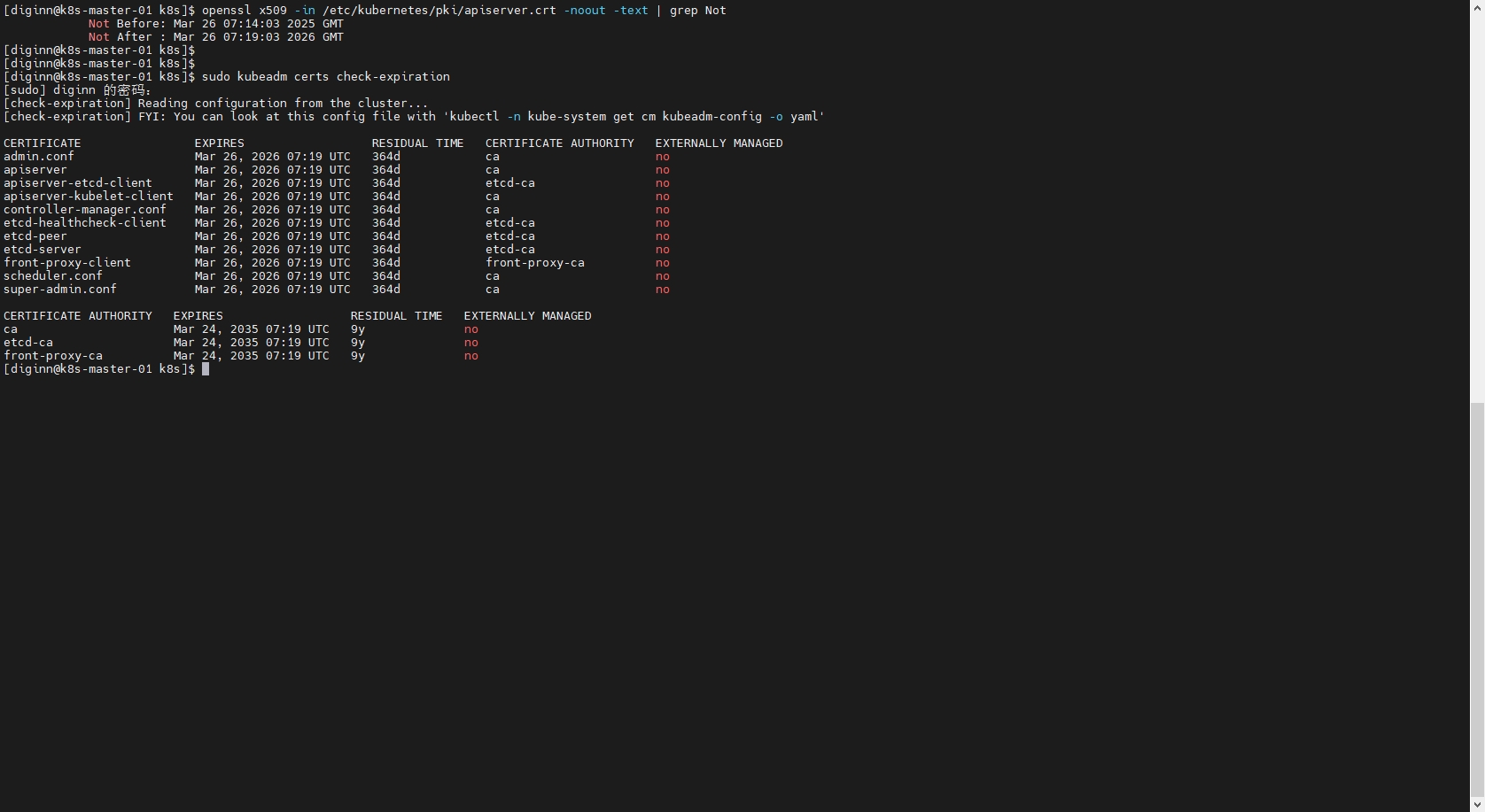Click the etcd-healthcheck-client certificate name
Screen dimensions: 1485x812
tap(85, 223)
